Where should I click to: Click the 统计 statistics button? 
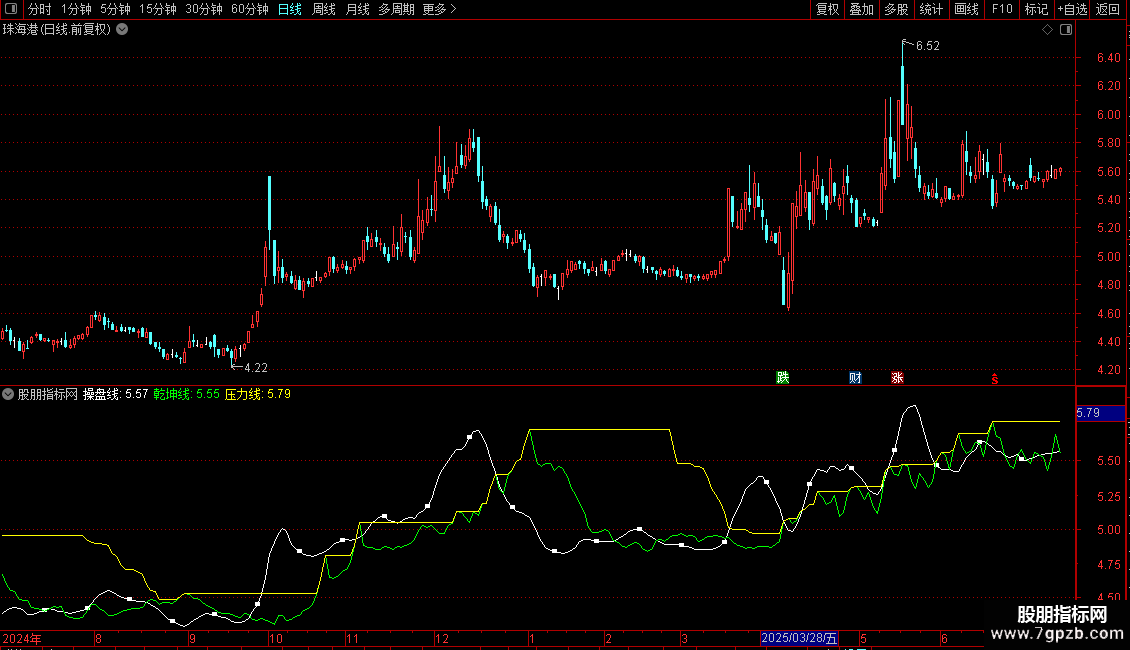pos(931,9)
